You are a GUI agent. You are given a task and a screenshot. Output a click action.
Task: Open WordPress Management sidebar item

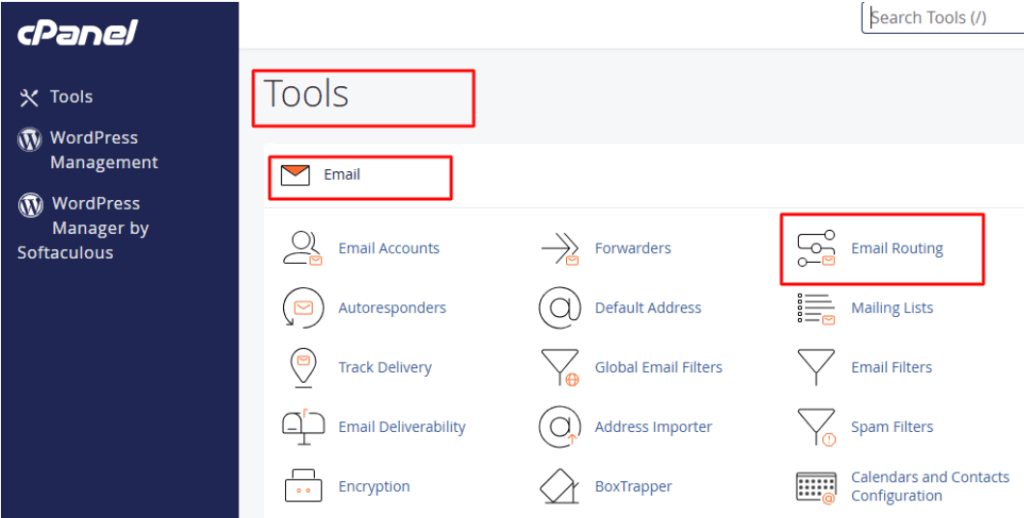point(104,150)
